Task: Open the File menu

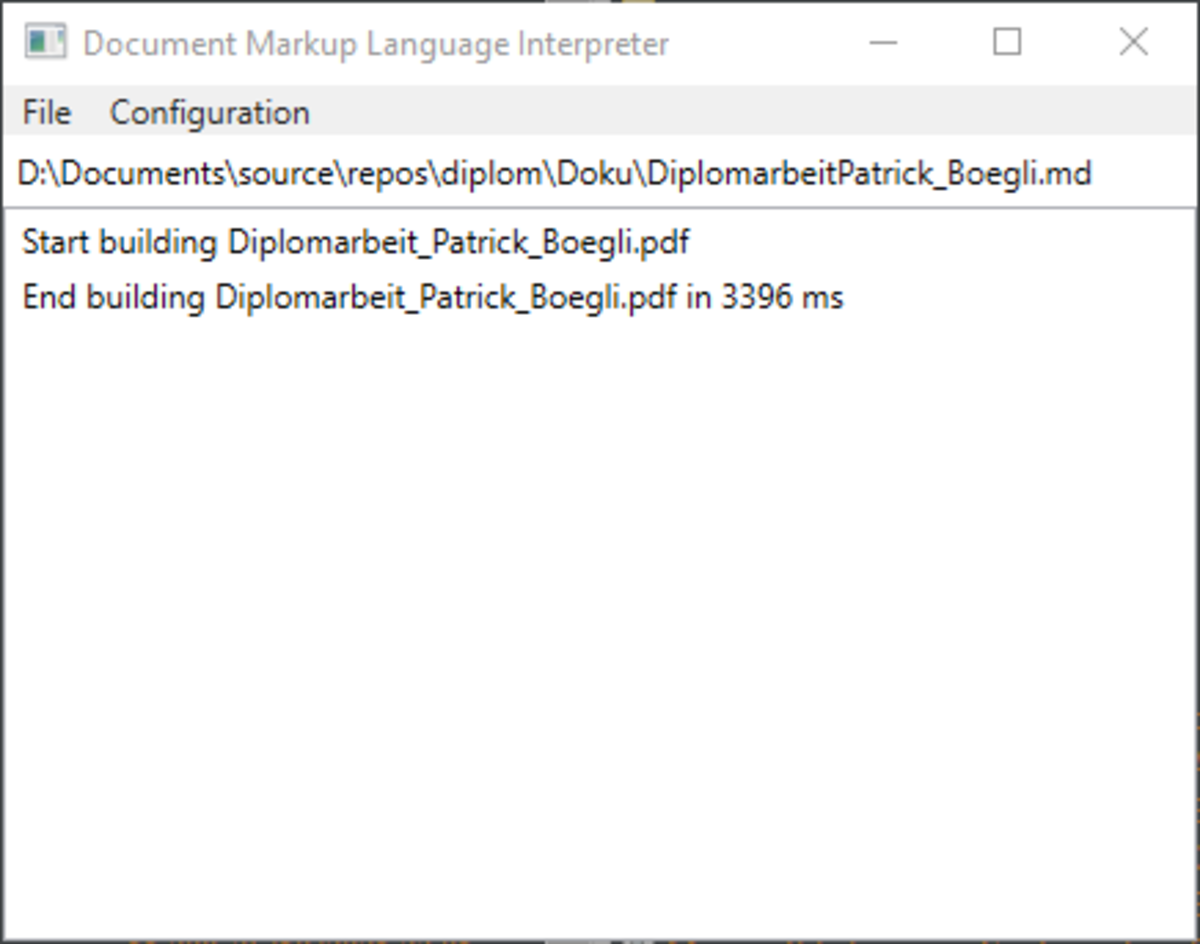Action: click(47, 113)
